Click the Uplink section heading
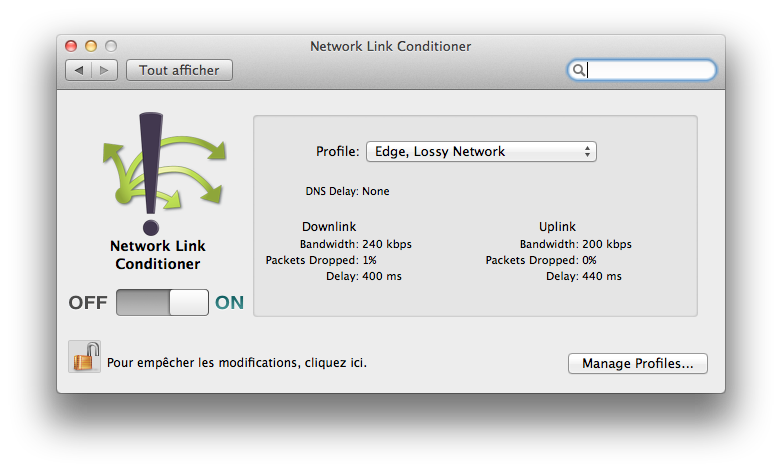Image resolution: width=782 pixels, height=472 pixels. point(557,227)
